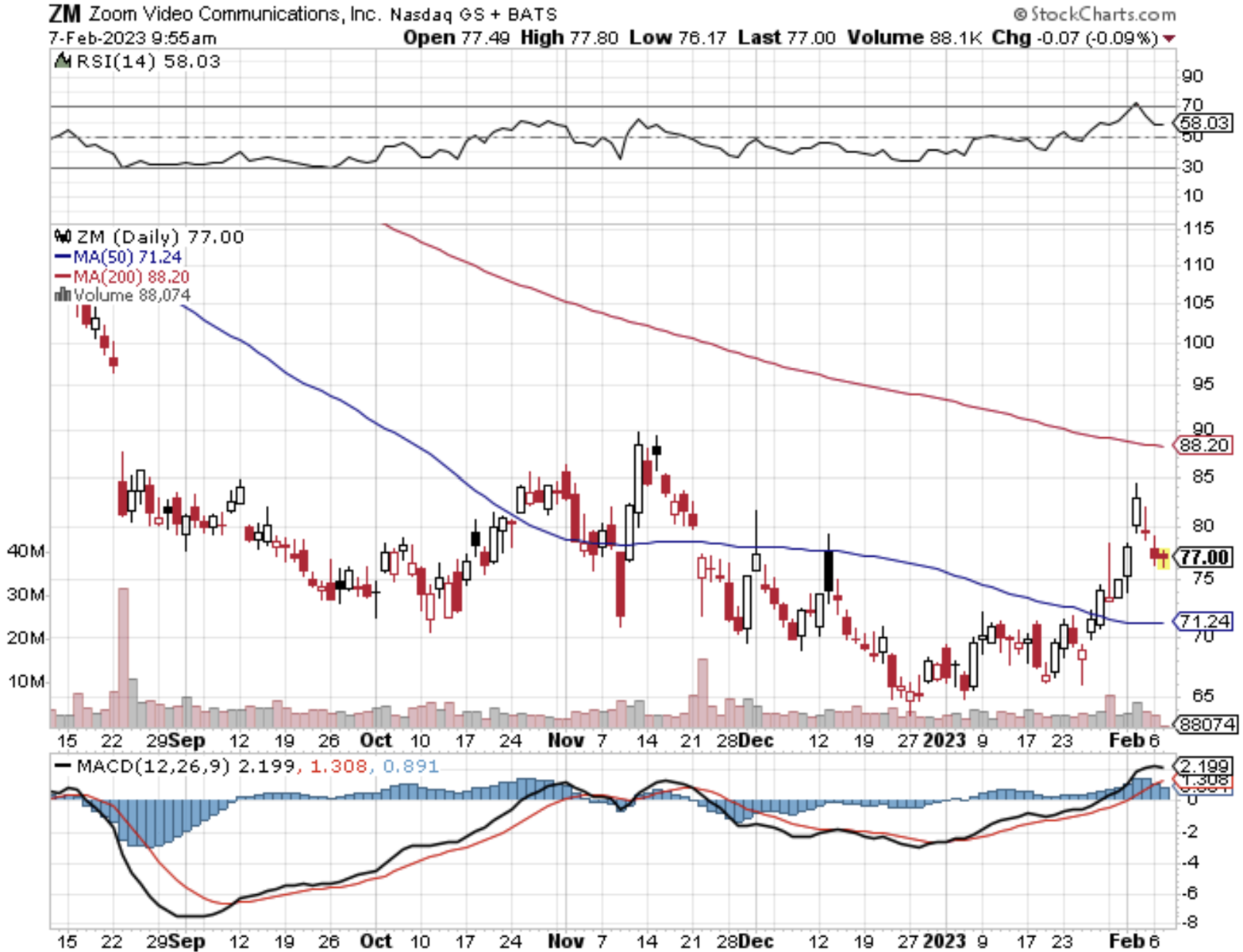Click the 71.24 moving-average price tag on the axis
Image resolution: width=1243 pixels, height=952 pixels.
(1203, 621)
